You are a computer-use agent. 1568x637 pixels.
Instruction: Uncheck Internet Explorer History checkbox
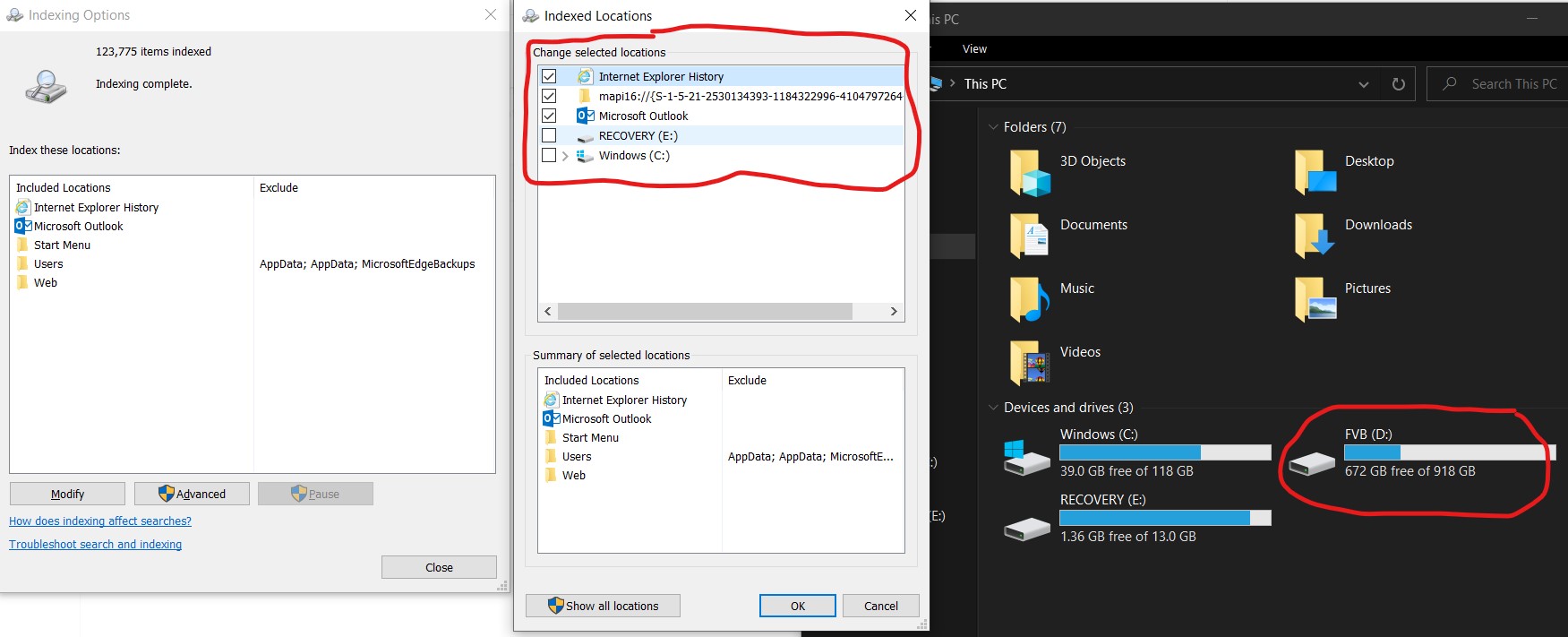[x=549, y=76]
